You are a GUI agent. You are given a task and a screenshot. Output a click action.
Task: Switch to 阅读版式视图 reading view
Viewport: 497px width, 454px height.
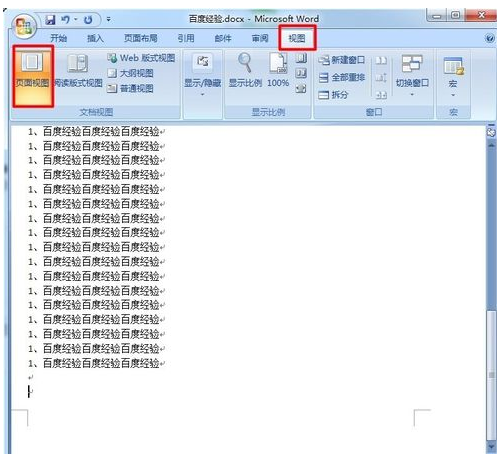(x=78, y=71)
